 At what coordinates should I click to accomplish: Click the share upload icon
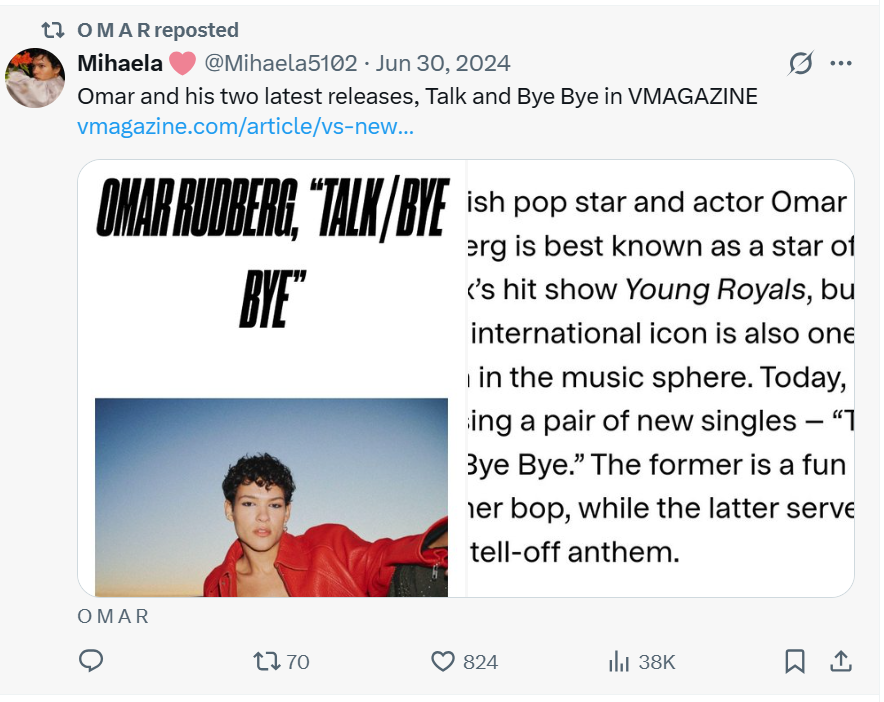point(841,661)
